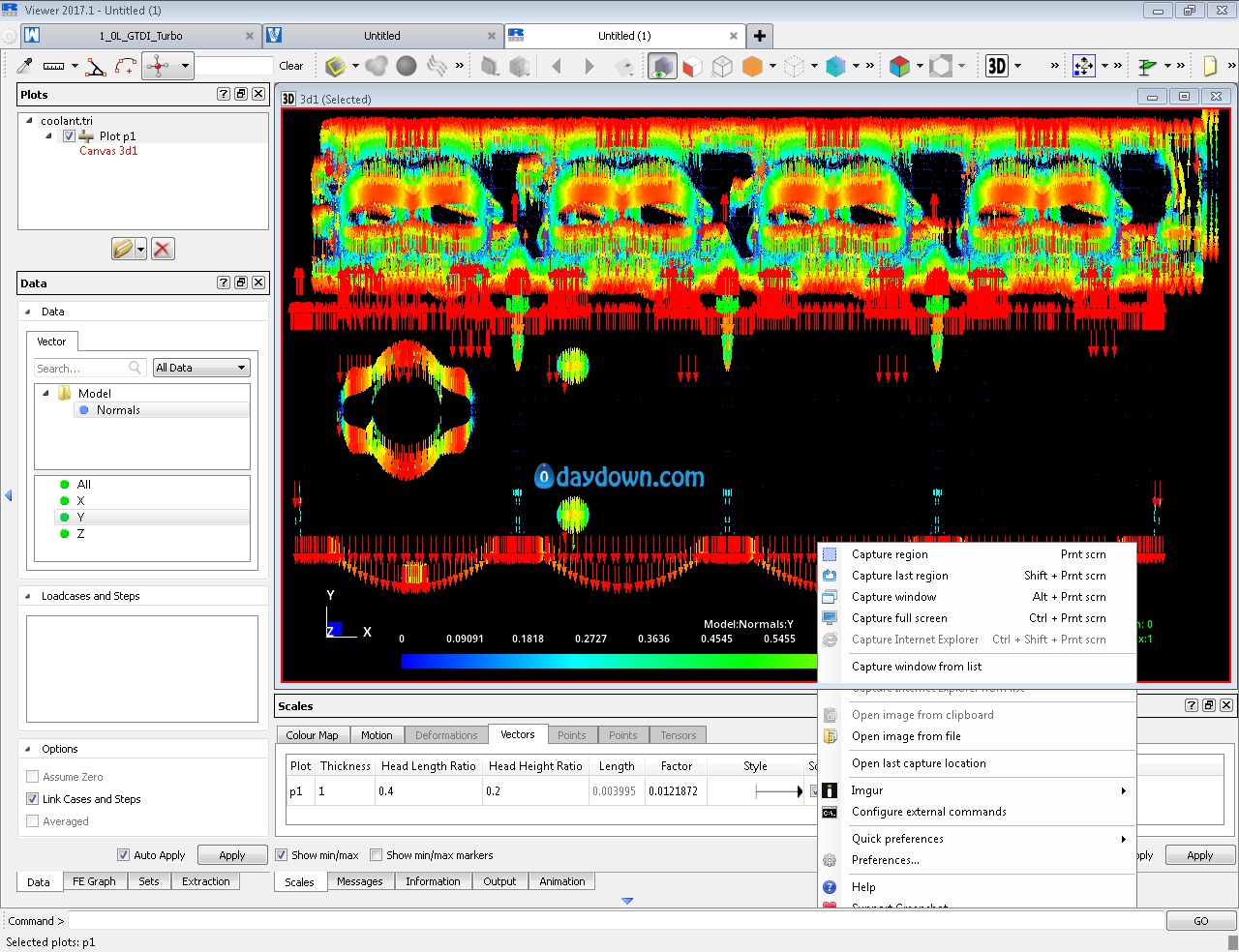Click the grey sphere toolbar icon
This screenshot has width=1239, height=952.
(x=407, y=66)
